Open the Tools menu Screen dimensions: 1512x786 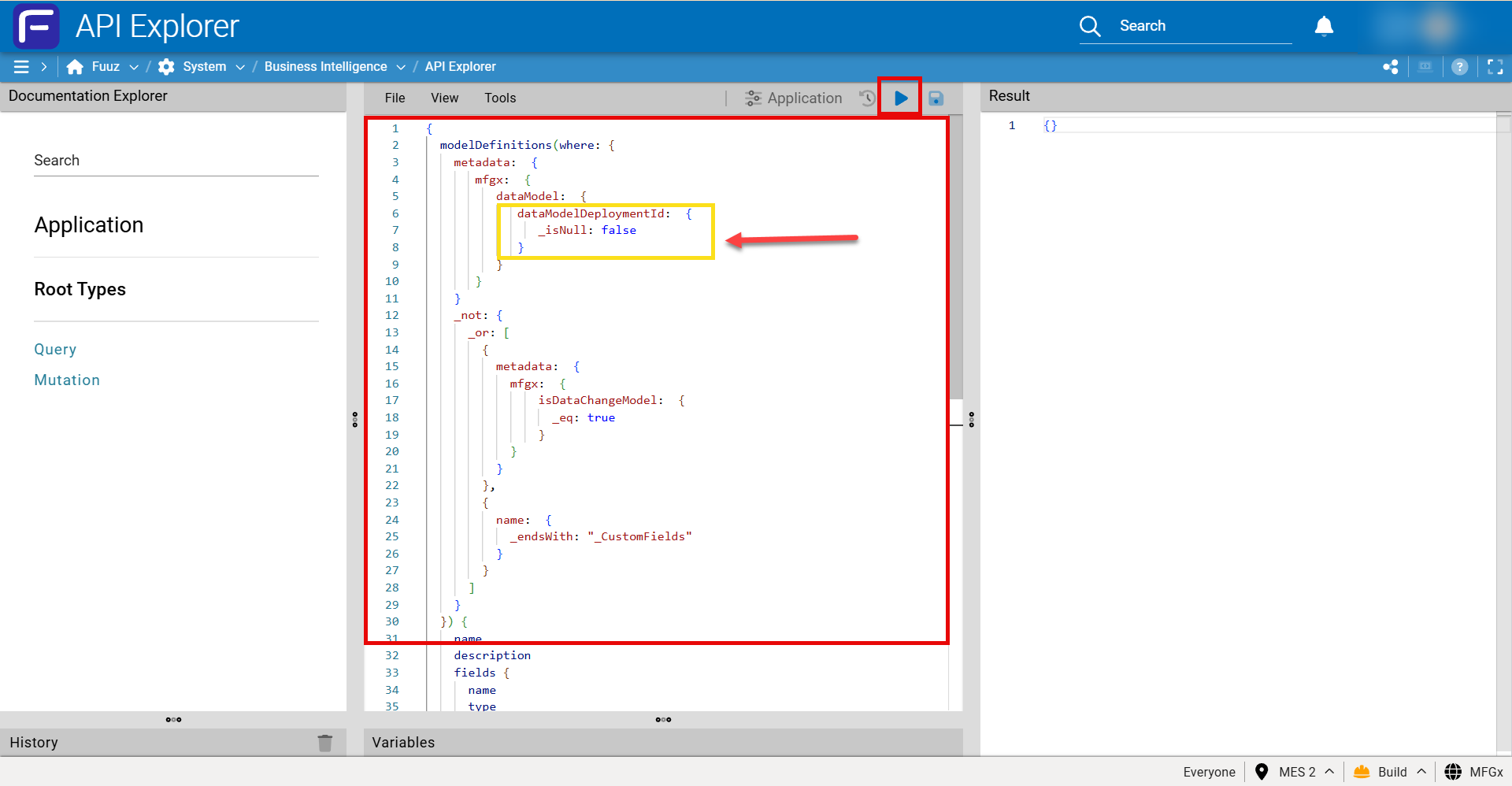[x=500, y=98]
